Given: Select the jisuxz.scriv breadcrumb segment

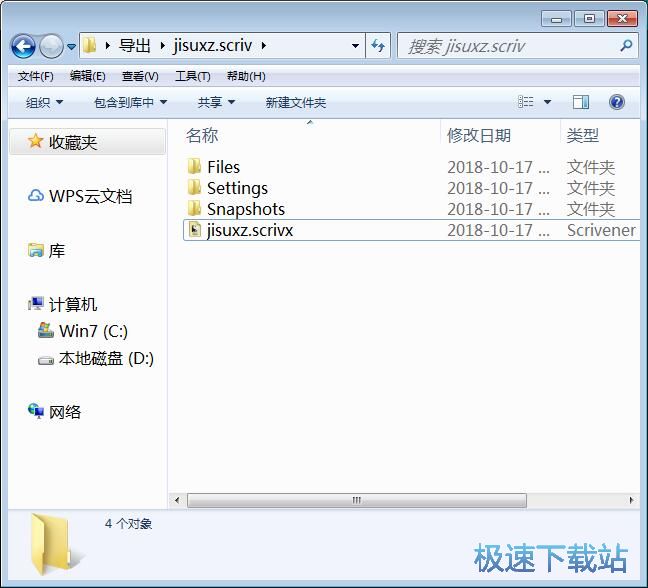Looking at the screenshot, I should click(x=213, y=45).
